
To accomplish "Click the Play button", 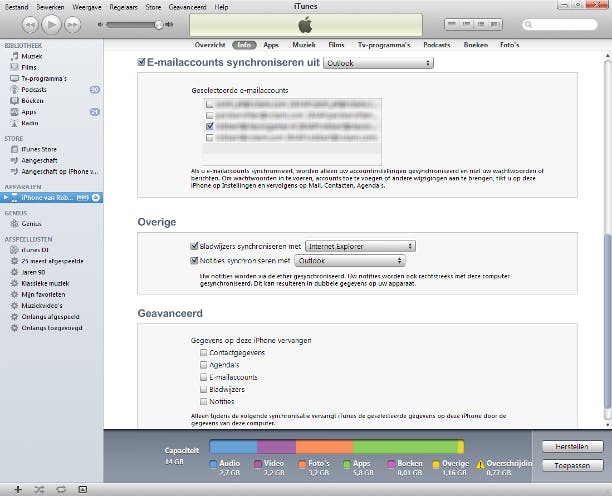I will click(51, 24).
